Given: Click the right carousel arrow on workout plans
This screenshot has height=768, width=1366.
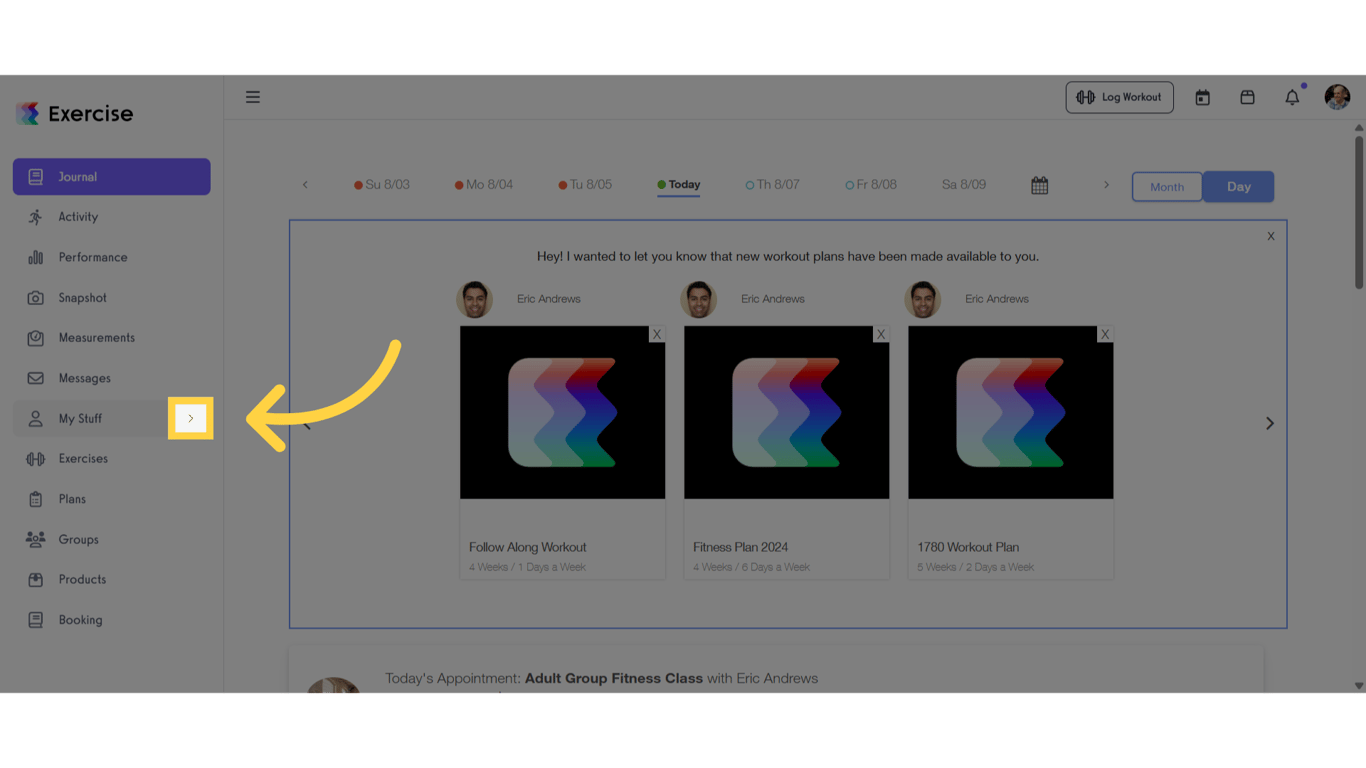Looking at the screenshot, I should click(1269, 423).
